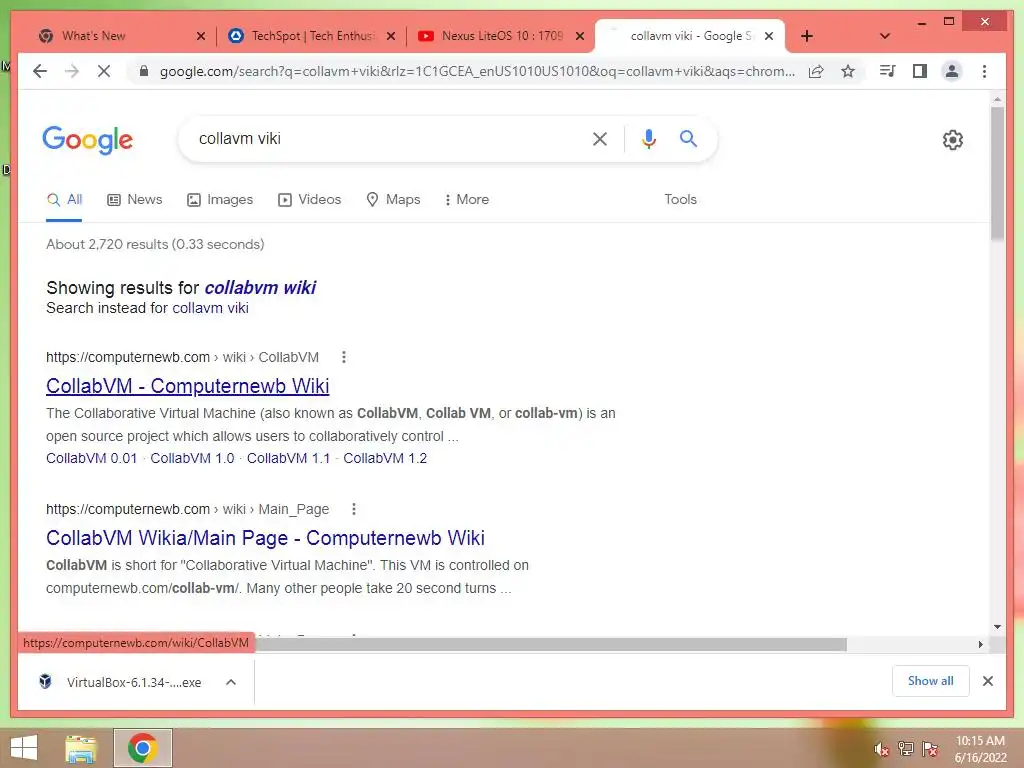Switch to the Nexus LiteOS 10 tab
This screenshot has width=1024, height=768.
pos(492,36)
